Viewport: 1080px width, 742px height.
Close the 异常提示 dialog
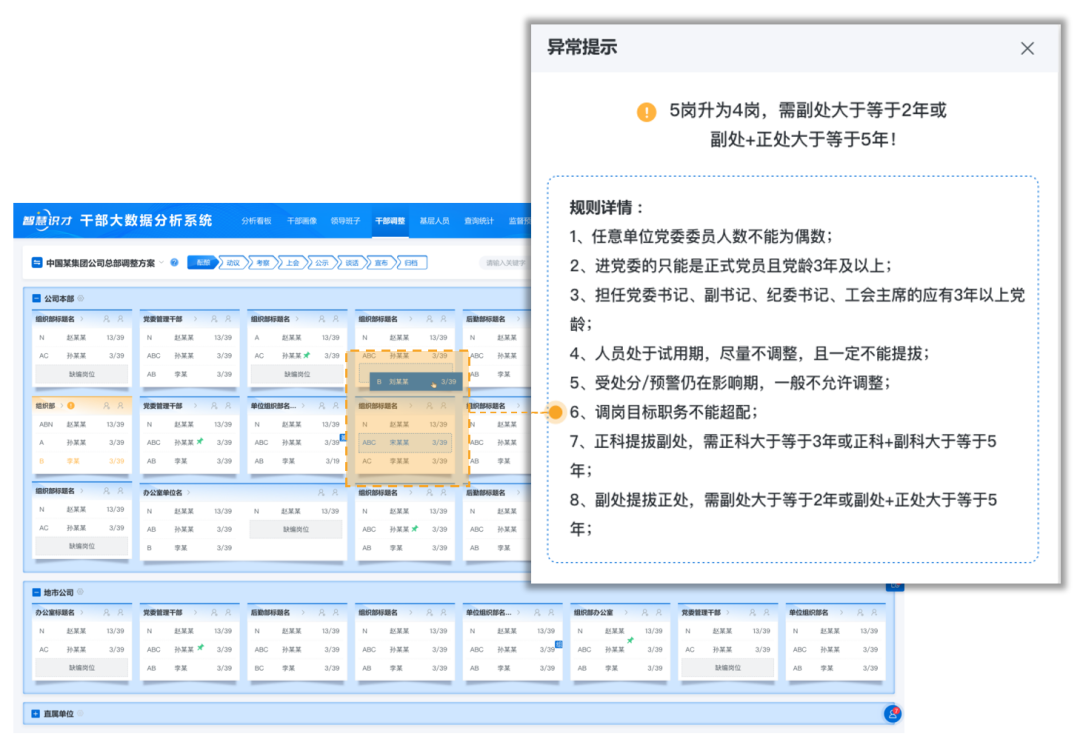point(1027,48)
